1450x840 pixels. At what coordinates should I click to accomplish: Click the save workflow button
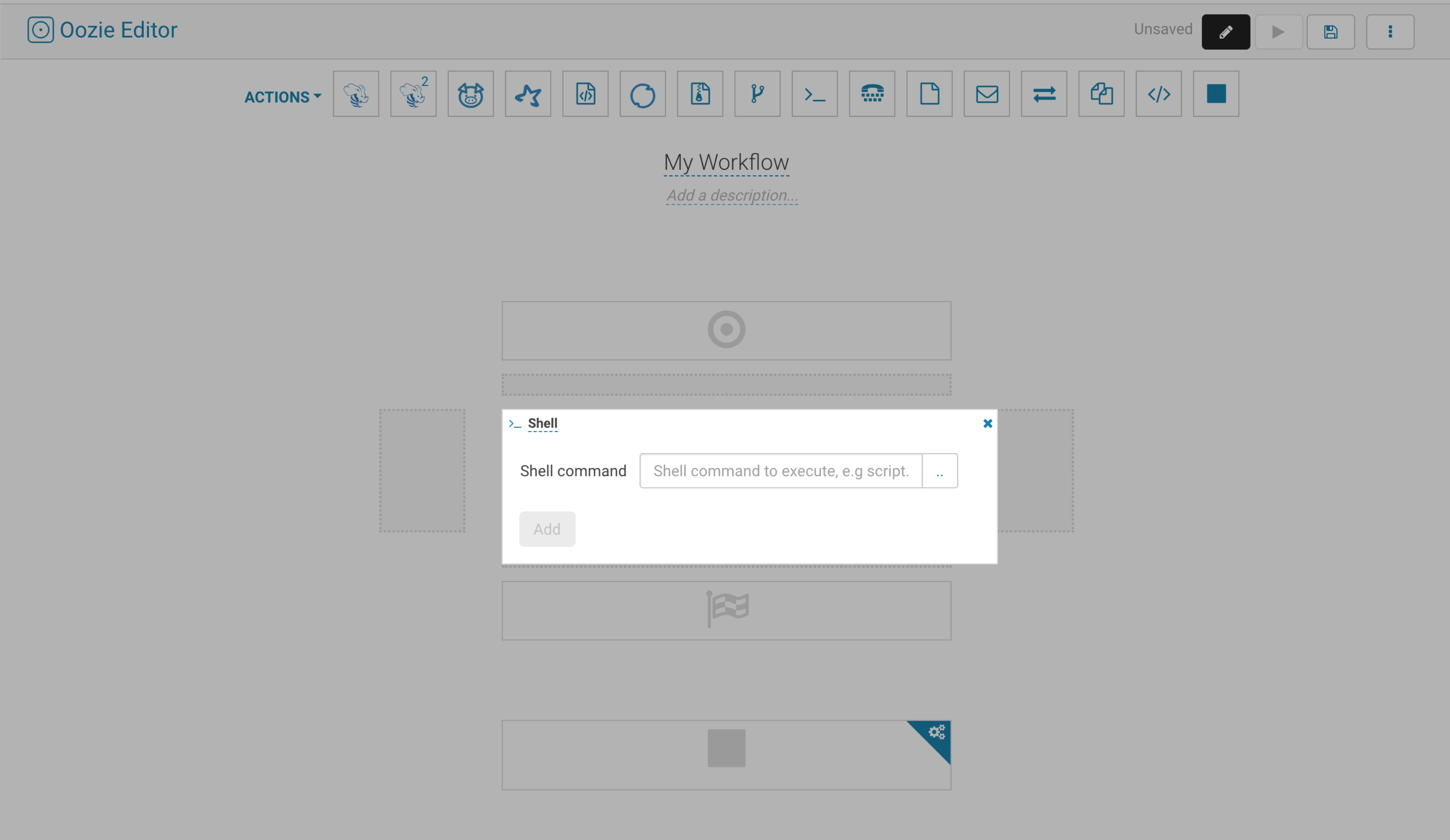(1331, 31)
